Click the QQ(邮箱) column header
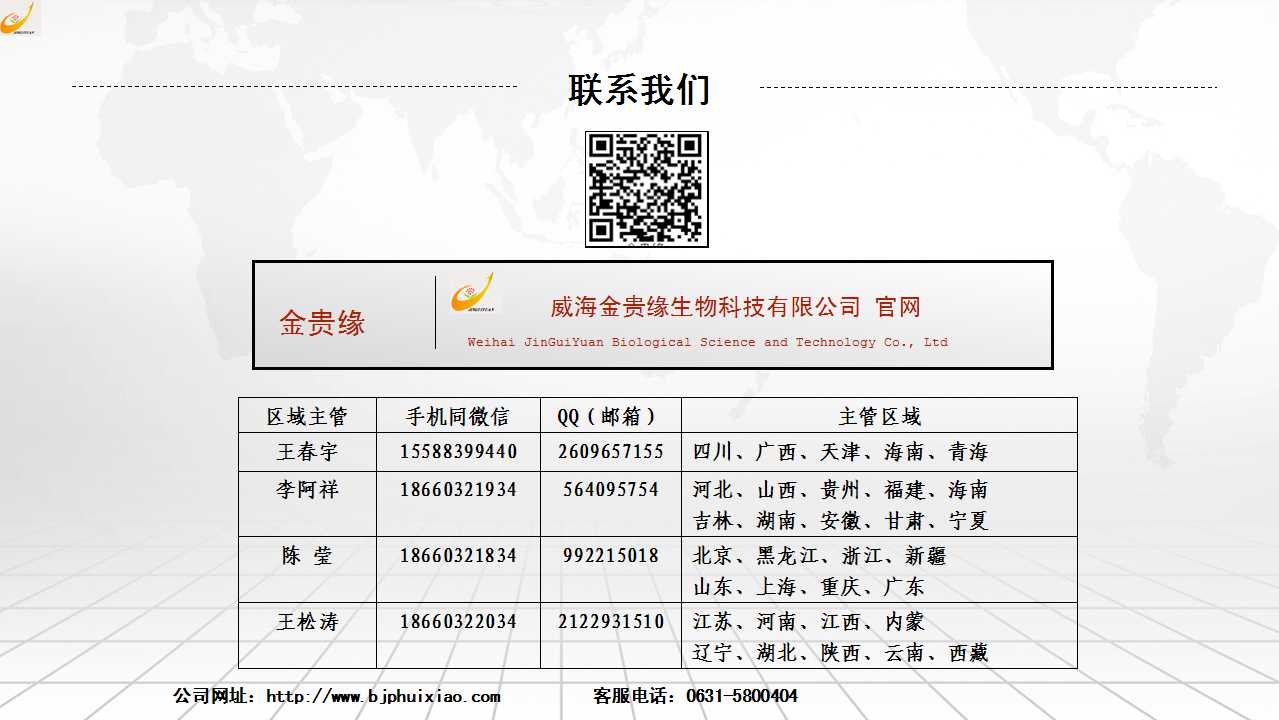1279x720 pixels. tap(610, 416)
